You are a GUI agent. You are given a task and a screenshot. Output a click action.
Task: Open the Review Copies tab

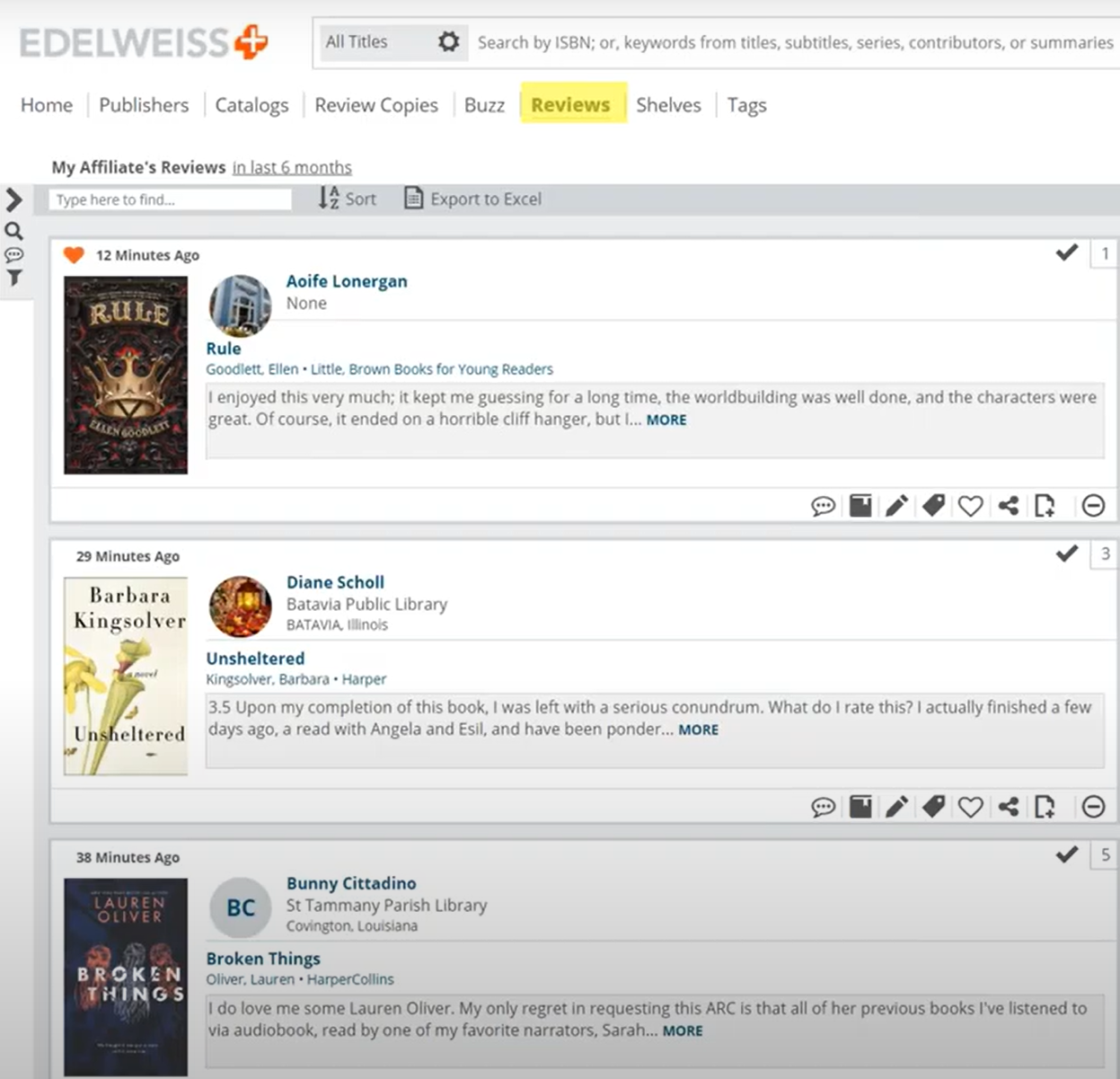coord(376,105)
